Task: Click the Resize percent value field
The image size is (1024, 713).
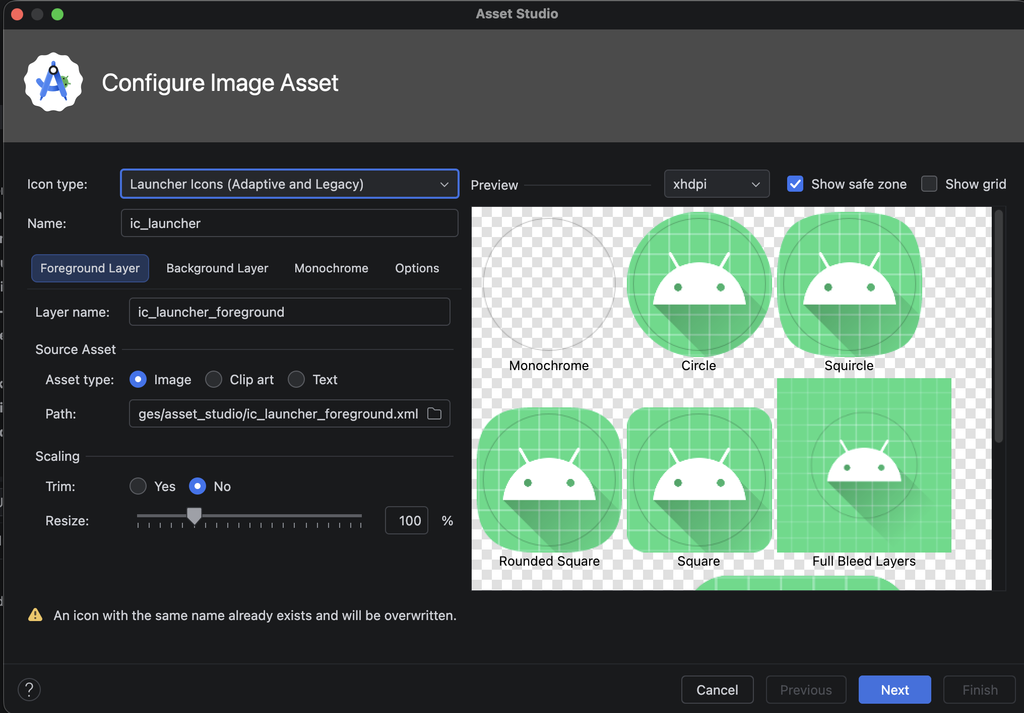Action: pos(407,520)
